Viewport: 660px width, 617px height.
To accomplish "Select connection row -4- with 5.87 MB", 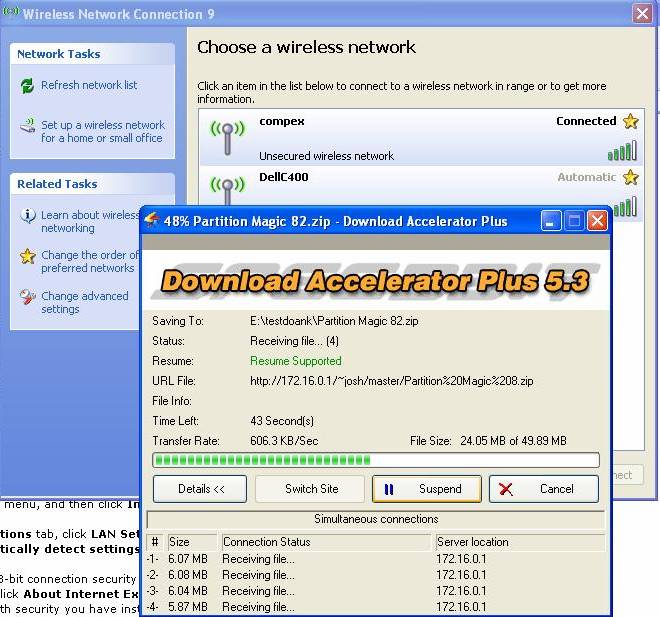I will 376,607.
